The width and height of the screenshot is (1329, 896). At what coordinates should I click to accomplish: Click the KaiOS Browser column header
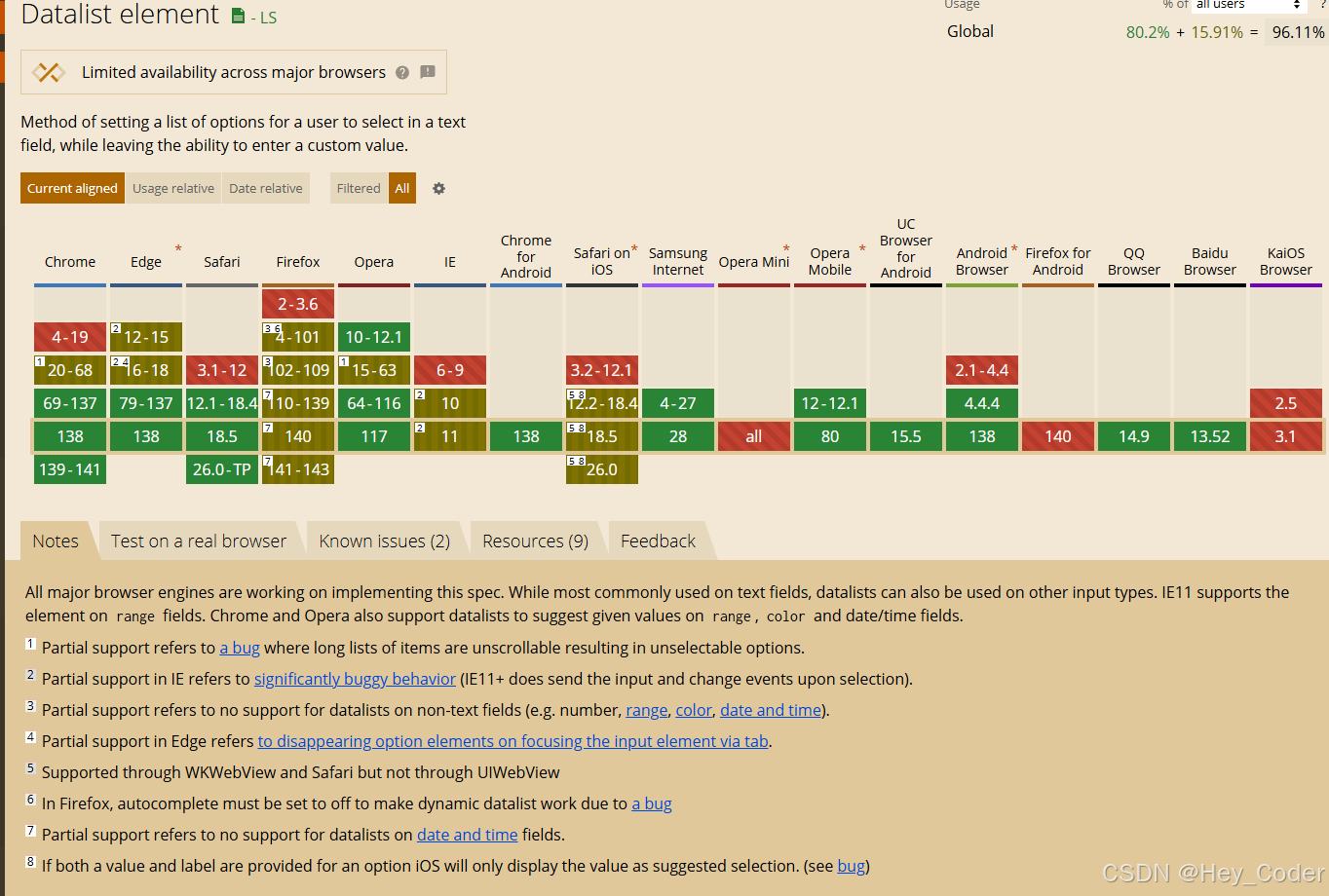pos(1286,261)
